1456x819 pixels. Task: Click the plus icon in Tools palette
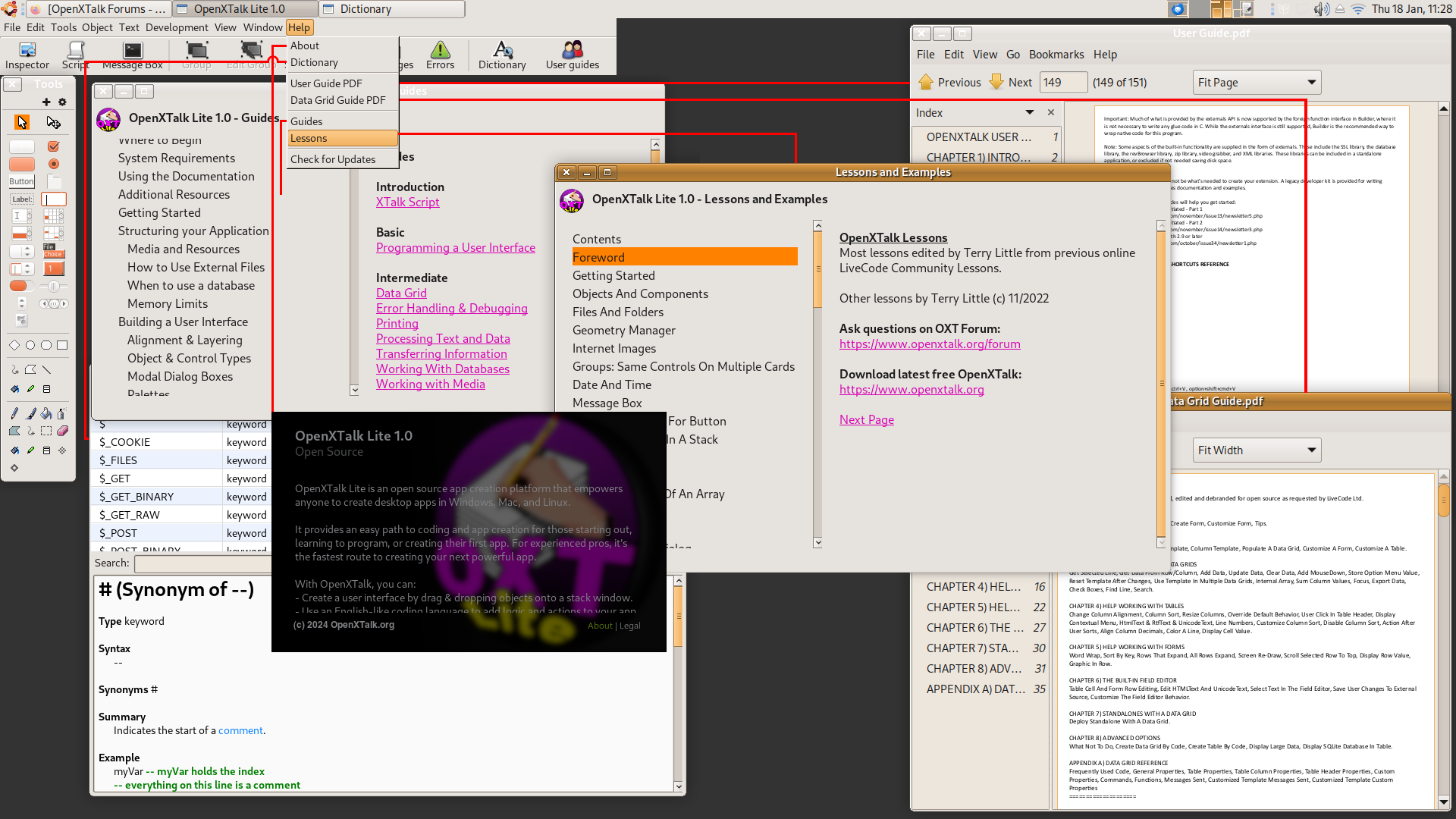pos(46,102)
